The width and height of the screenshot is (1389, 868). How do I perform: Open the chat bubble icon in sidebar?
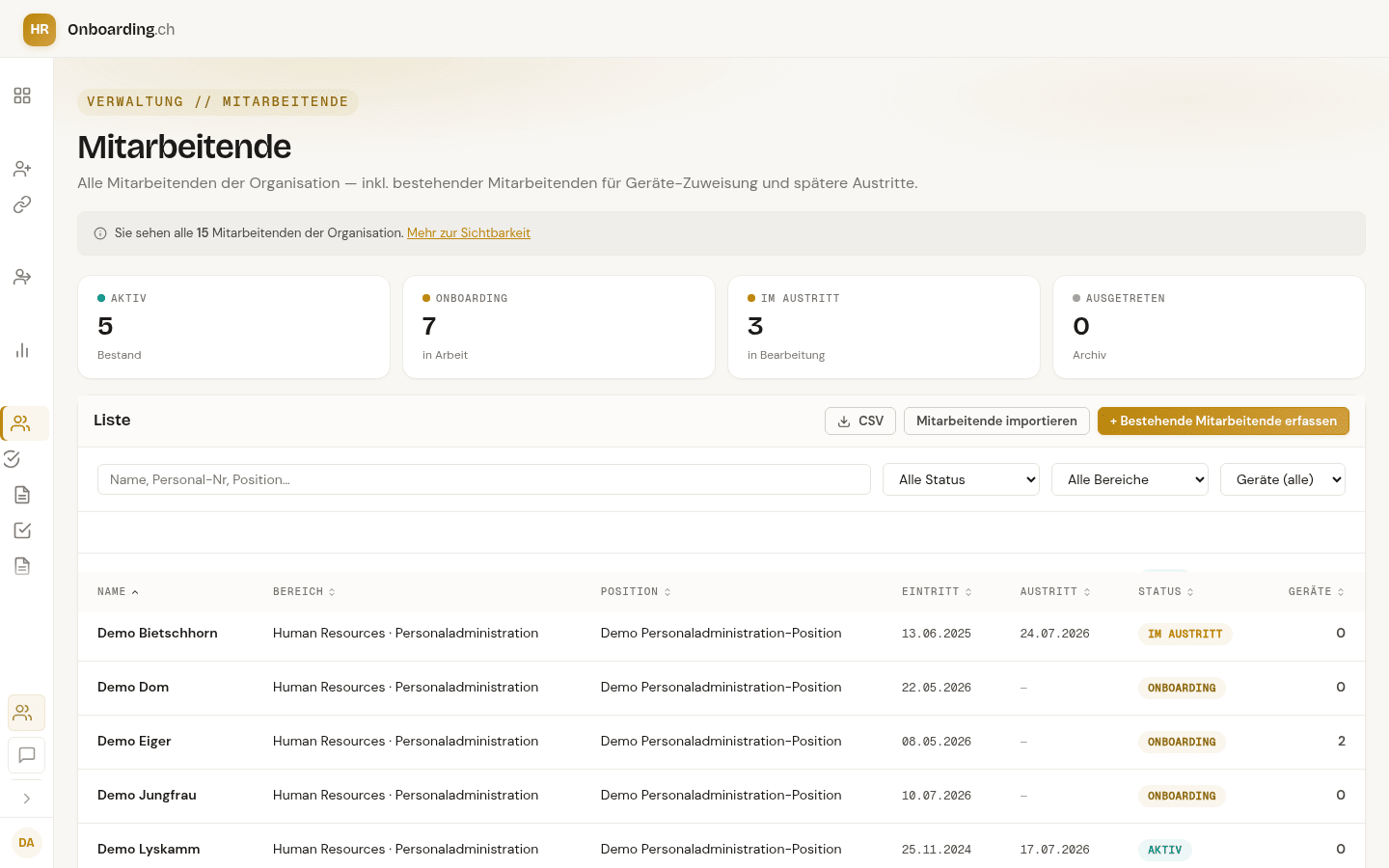pos(26,755)
